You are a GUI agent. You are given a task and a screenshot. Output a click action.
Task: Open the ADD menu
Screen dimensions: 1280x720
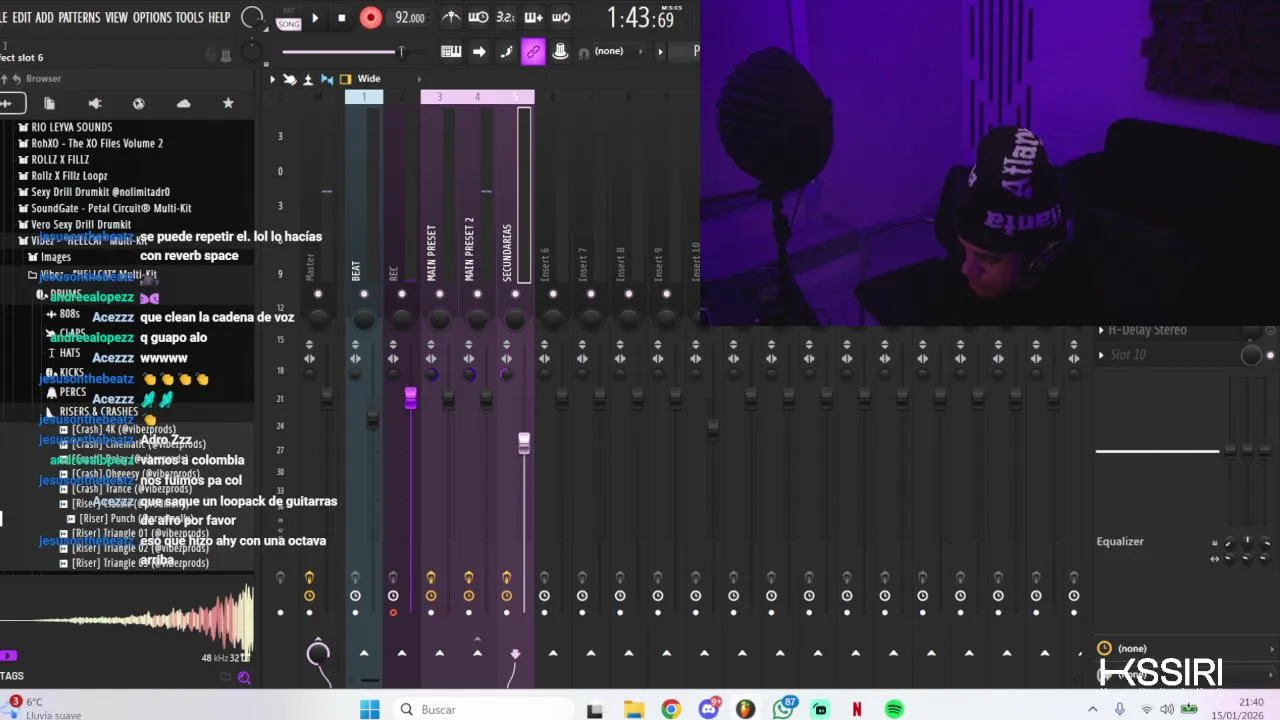[44, 18]
